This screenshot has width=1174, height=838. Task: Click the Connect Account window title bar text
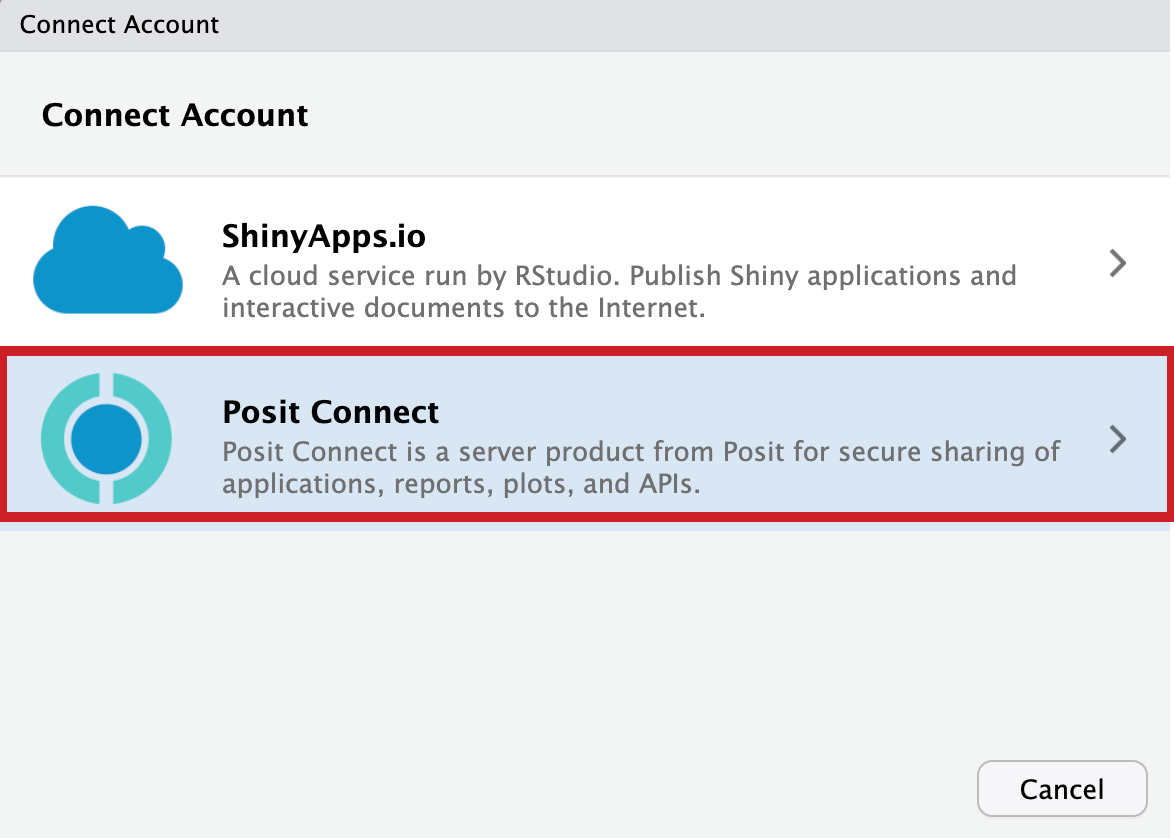point(119,24)
